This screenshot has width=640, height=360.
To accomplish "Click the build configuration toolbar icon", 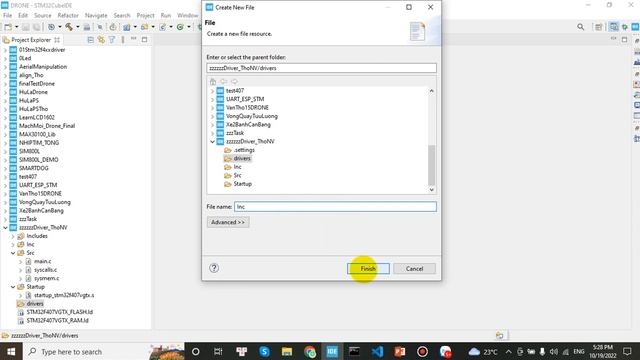I will click(x=51, y=27).
